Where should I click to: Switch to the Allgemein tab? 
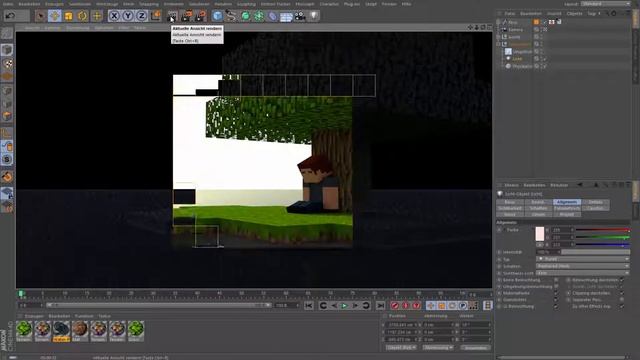tap(567, 202)
